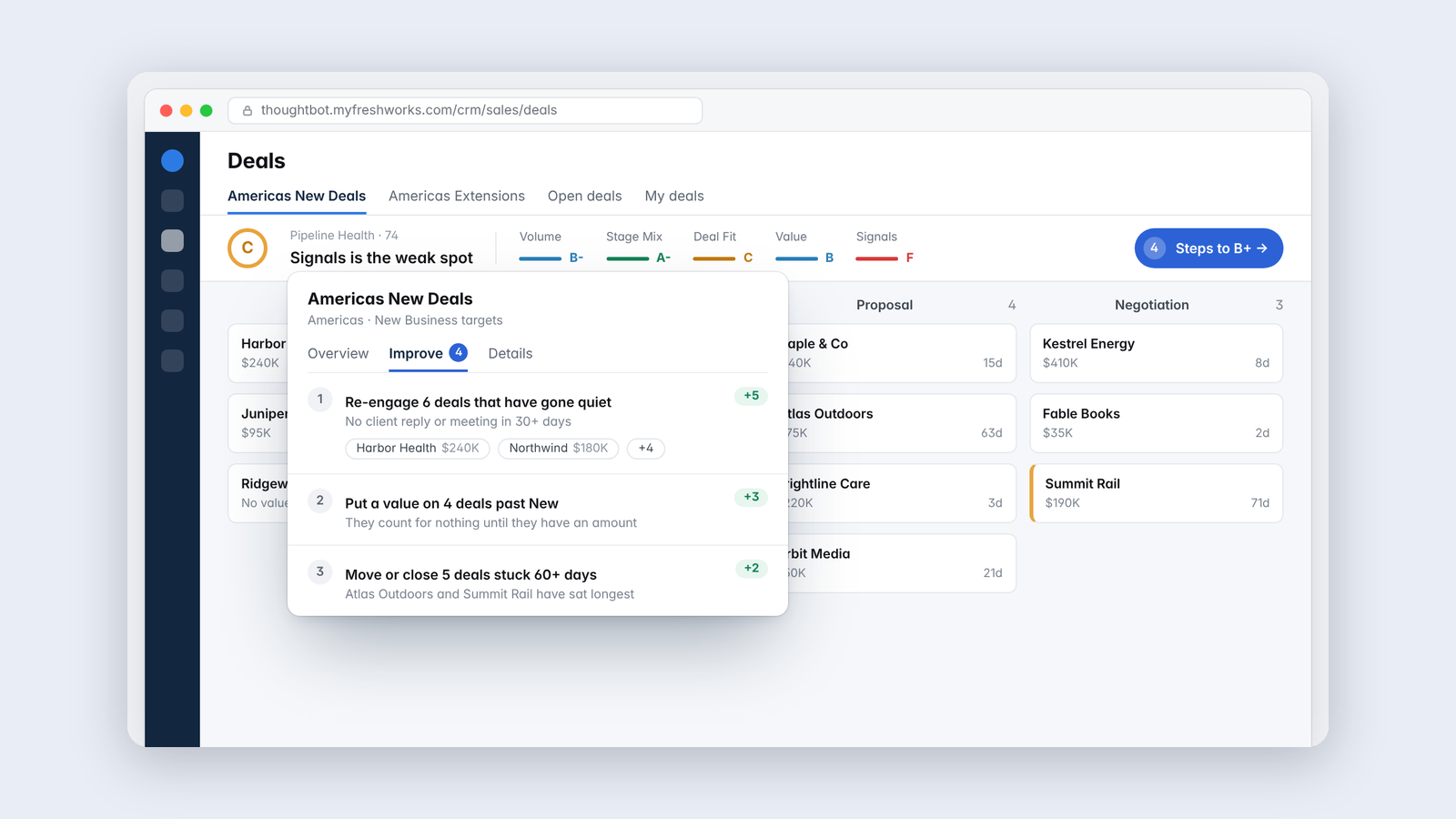1456x819 pixels.
Task: Click the pipeline health grade C circle
Action: point(248,248)
